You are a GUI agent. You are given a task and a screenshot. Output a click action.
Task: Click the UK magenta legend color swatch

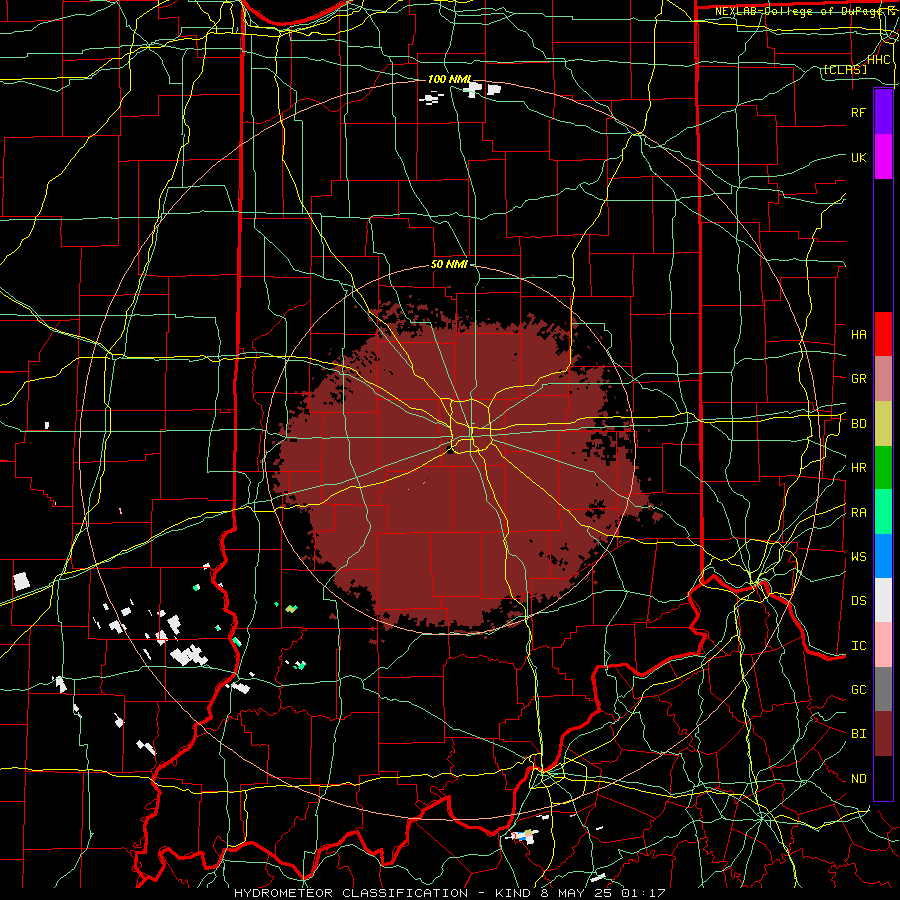pos(883,157)
